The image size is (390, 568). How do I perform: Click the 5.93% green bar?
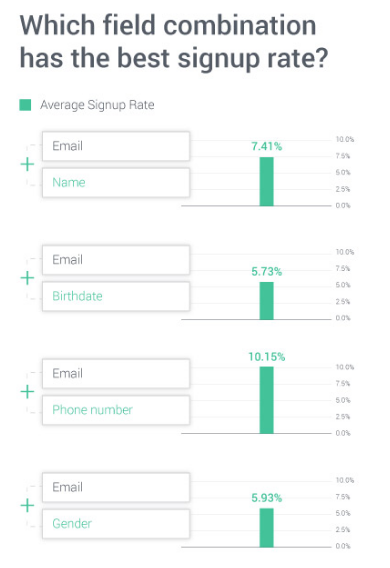(x=267, y=528)
